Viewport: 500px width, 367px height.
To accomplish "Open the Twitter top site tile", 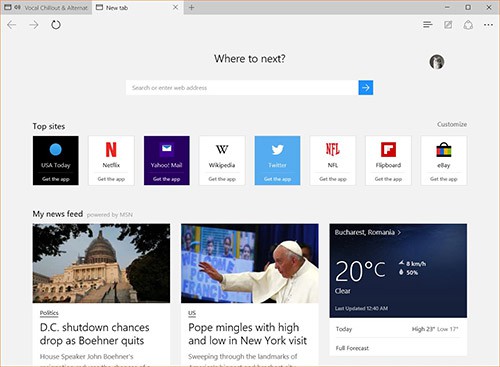I will (277, 160).
